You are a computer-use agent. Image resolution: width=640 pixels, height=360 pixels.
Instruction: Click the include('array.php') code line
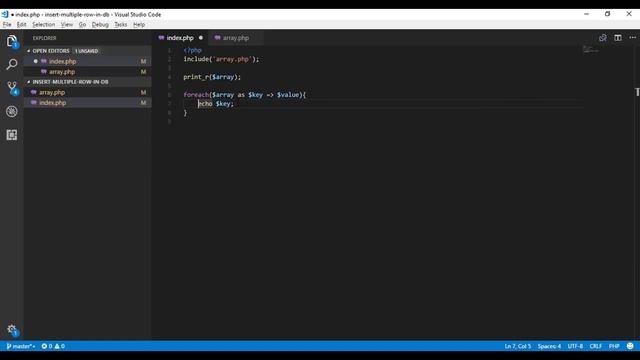[x=221, y=59]
